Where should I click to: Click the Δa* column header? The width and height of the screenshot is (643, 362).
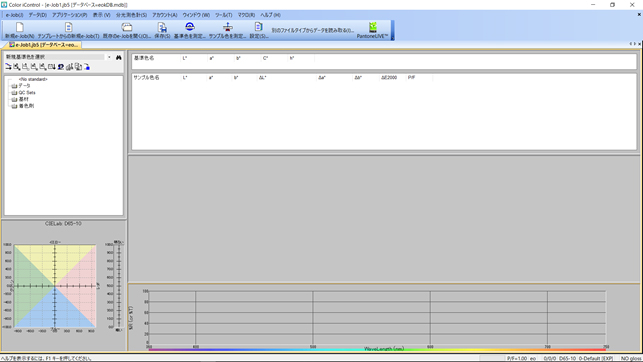click(334, 77)
